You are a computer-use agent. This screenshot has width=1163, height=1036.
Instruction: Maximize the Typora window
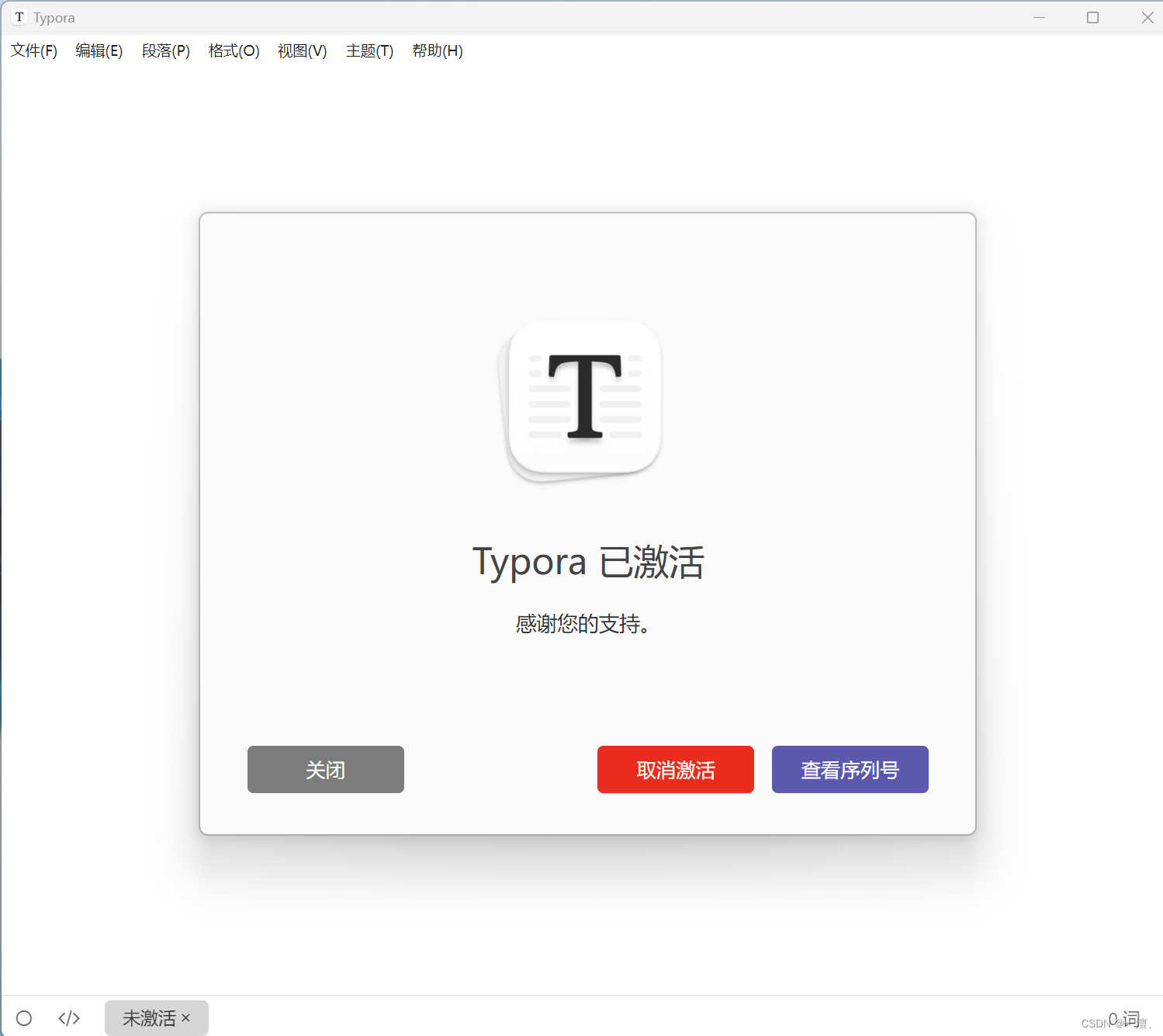(x=1093, y=17)
